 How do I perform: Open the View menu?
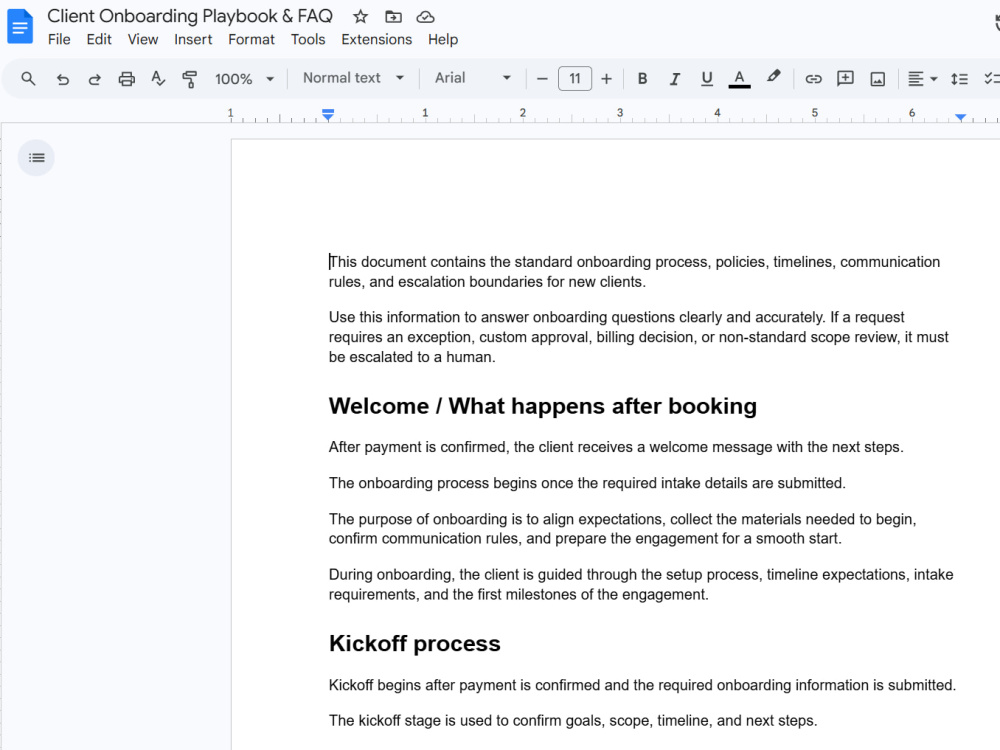tap(142, 40)
